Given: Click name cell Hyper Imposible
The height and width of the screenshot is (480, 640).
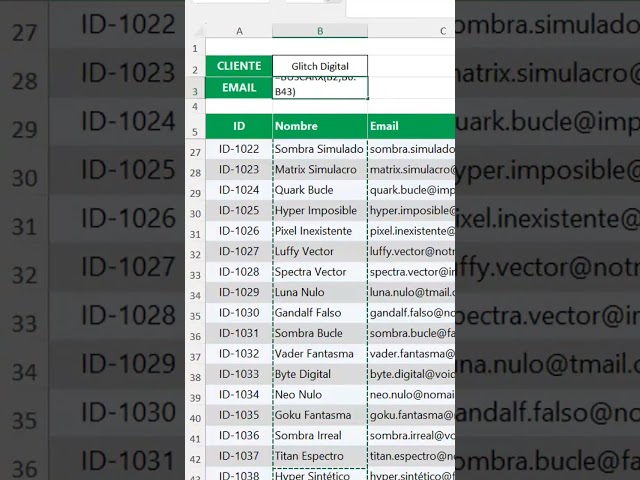Looking at the screenshot, I should coord(320,210).
